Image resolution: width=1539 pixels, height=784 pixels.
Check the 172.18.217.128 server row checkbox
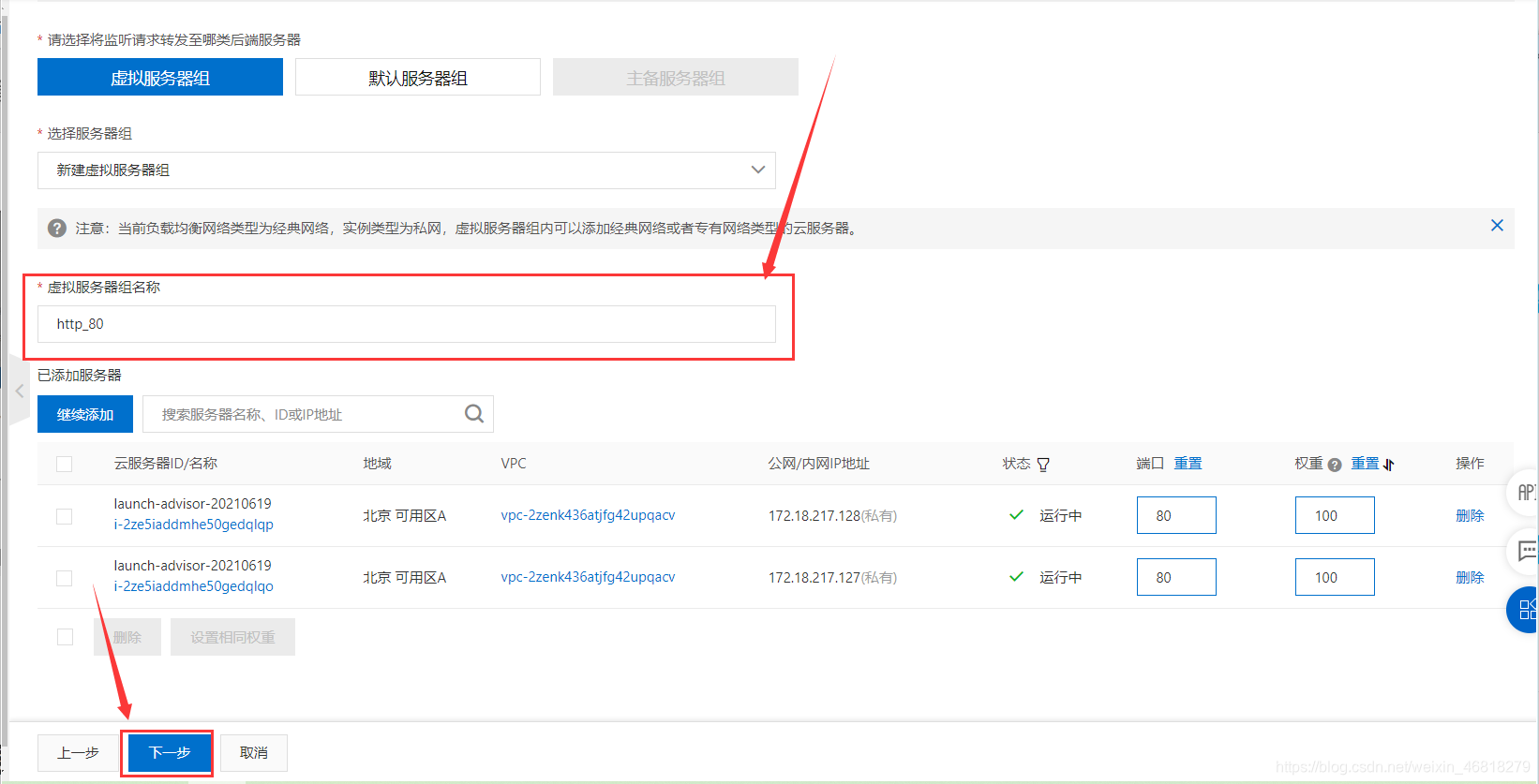tap(65, 516)
